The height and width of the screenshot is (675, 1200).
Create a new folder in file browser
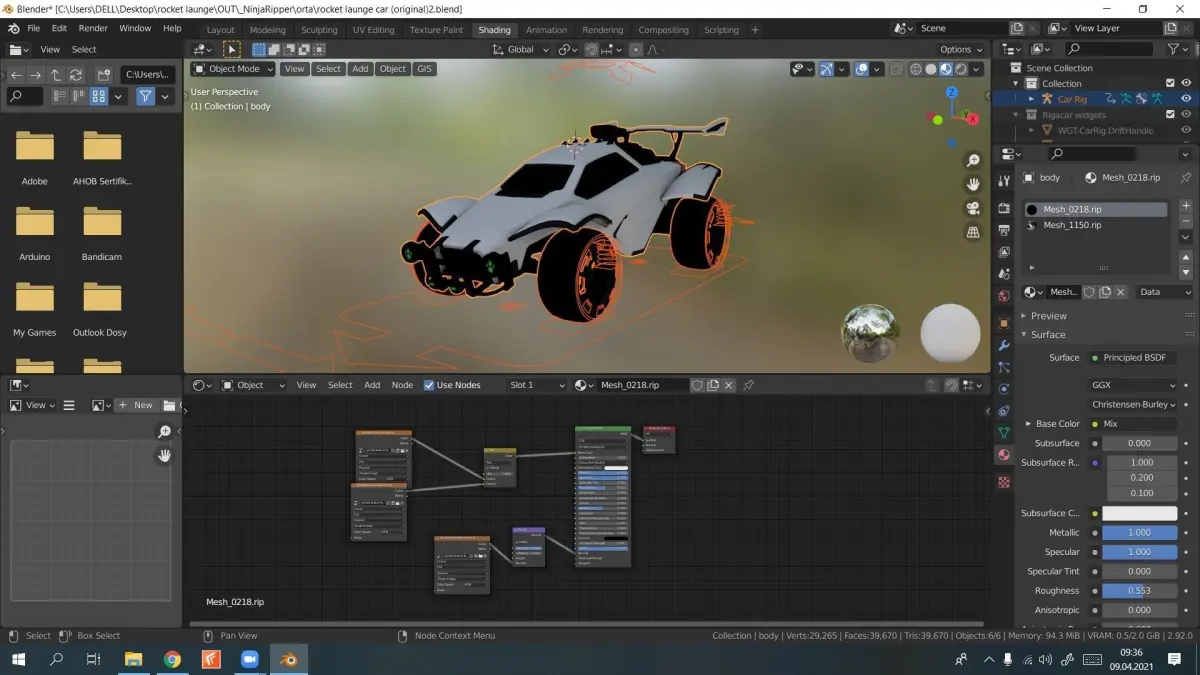[x=103, y=74]
